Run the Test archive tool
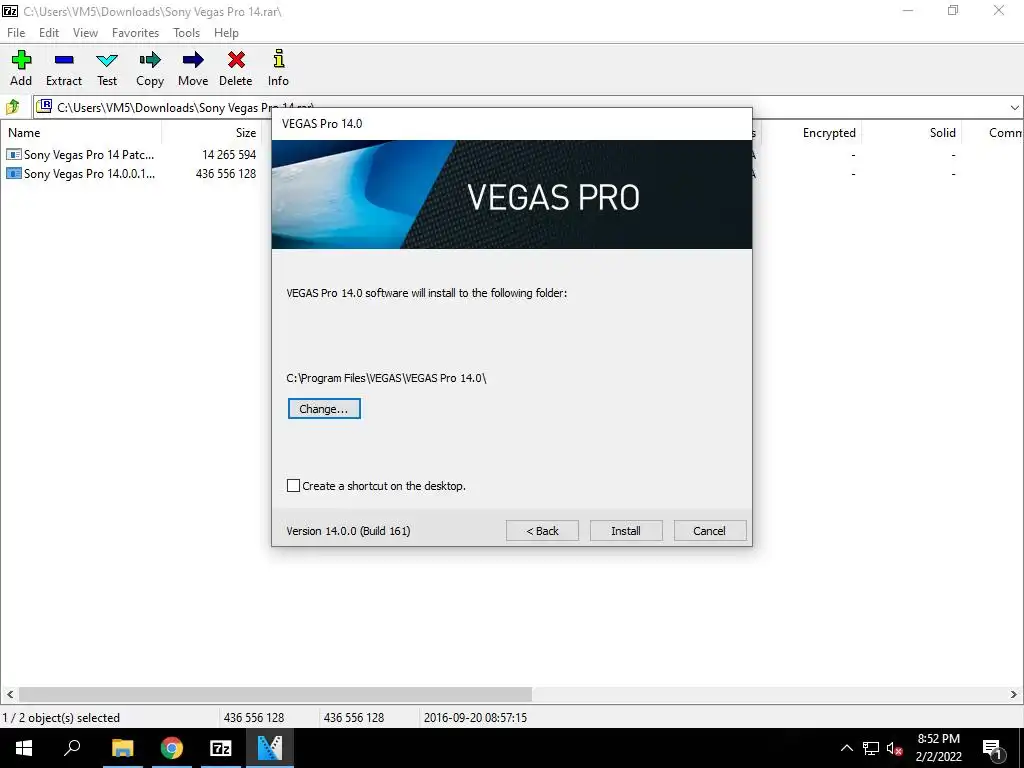The height and width of the screenshot is (768, 1024). (106, 68)
